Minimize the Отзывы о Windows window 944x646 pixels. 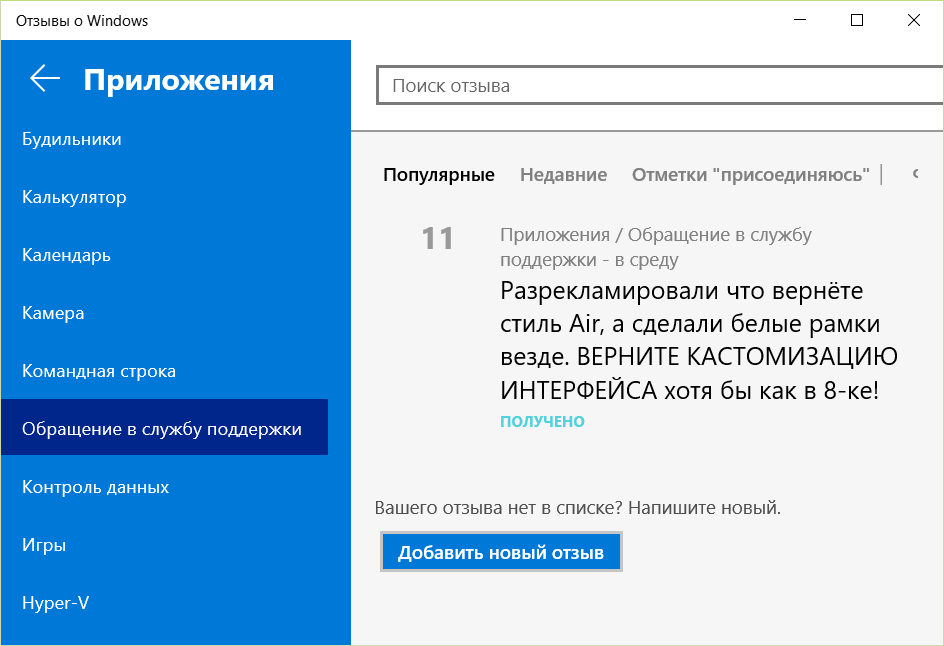(x=800, y=20)
